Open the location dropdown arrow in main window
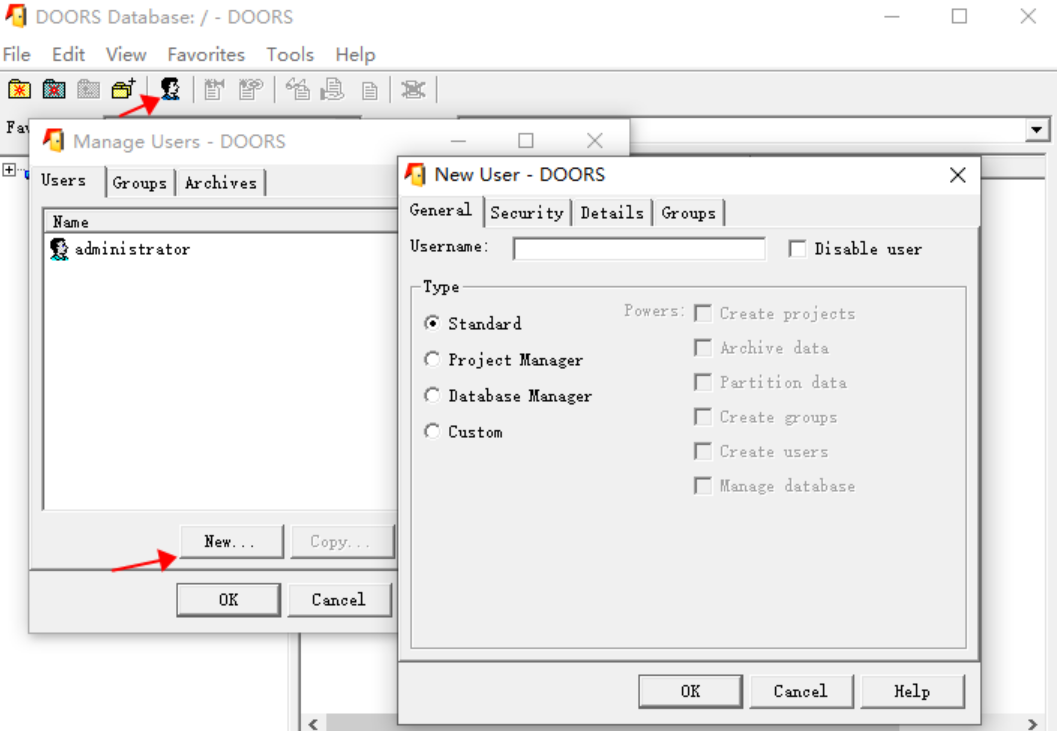1057x731 pixels. click(x=1037, y=129)
